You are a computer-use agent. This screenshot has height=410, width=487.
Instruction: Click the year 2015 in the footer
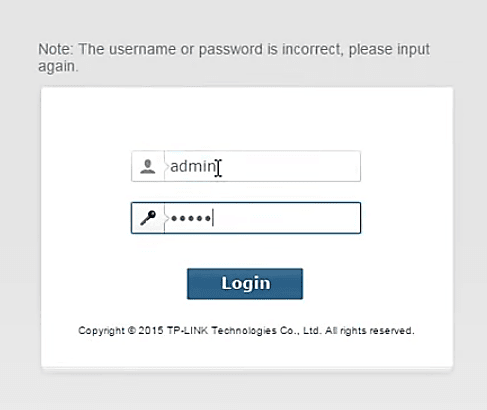tap(151, 330)
